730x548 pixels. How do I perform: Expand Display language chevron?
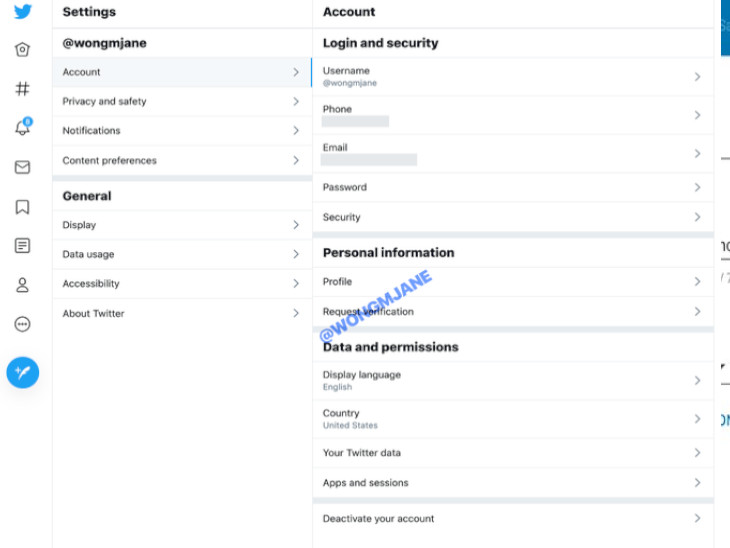click(697, 380)
